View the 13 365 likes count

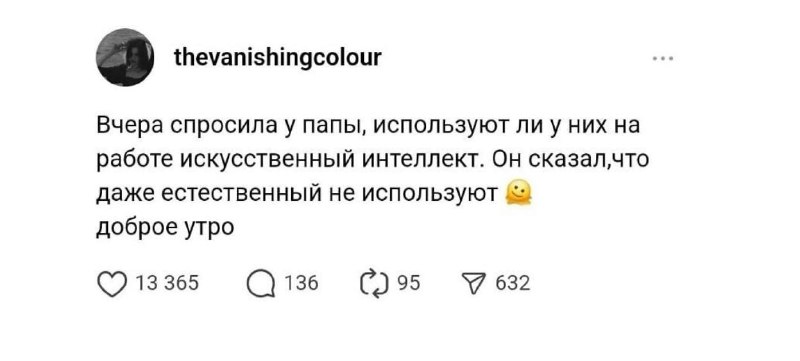(166, 283)
